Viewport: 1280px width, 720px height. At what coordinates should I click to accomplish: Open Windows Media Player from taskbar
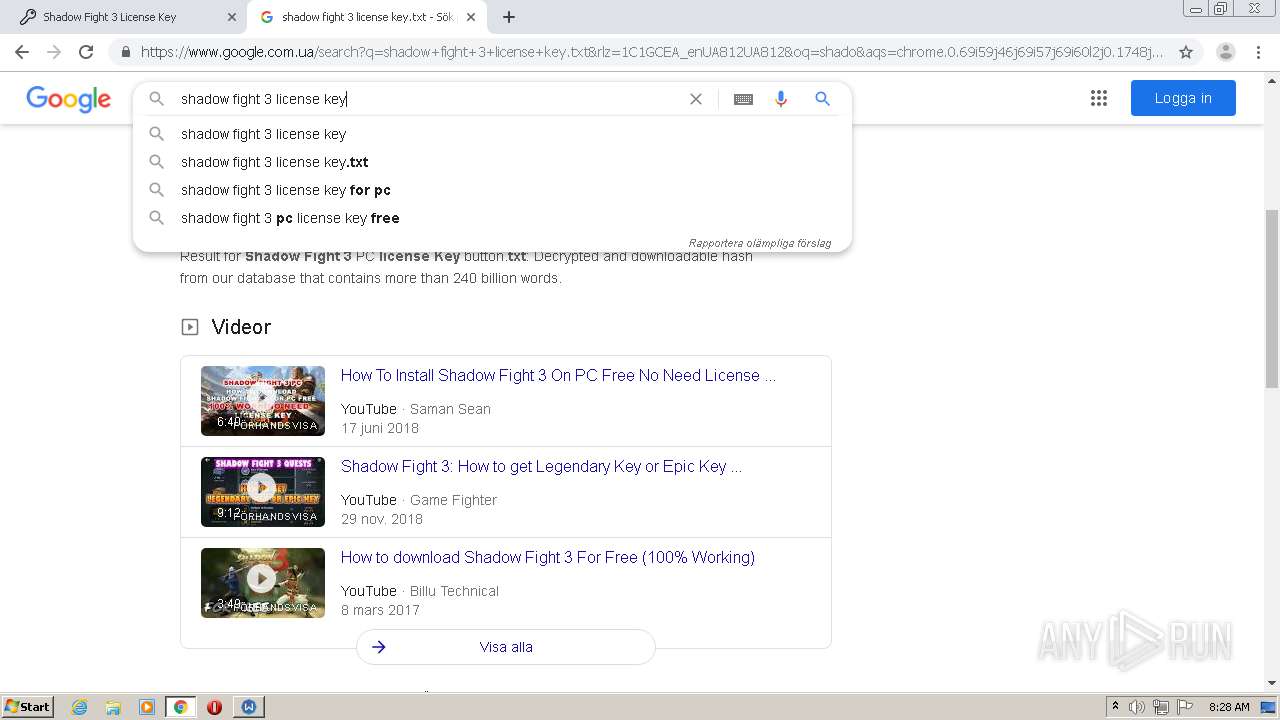pyautogui.click(x=147, y=707)
